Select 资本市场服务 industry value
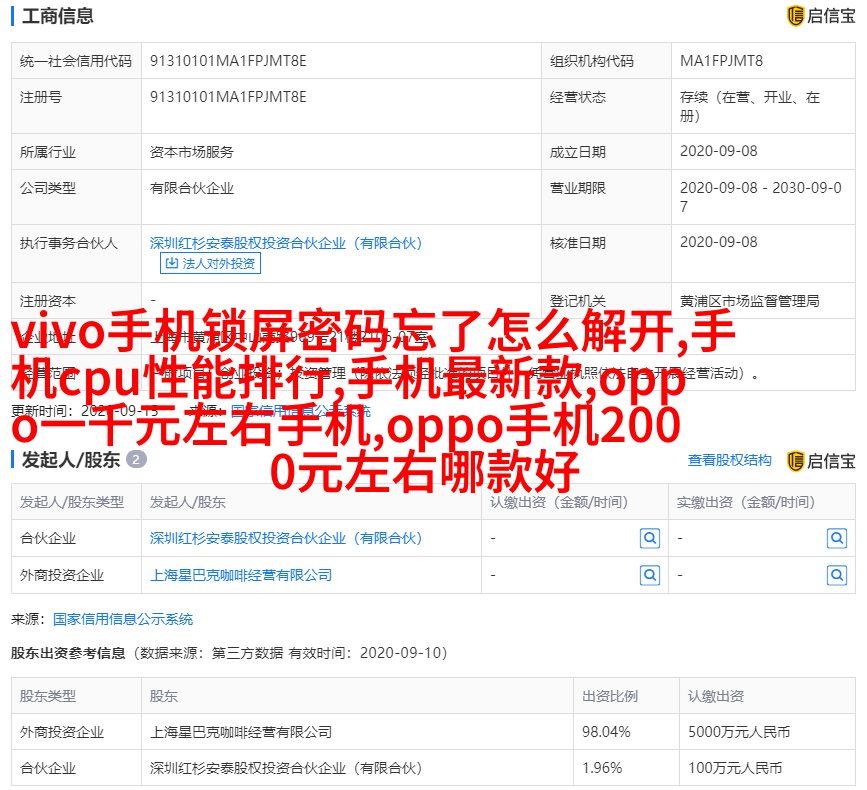The height and width of the screenshot is (790, 867). 192,152
